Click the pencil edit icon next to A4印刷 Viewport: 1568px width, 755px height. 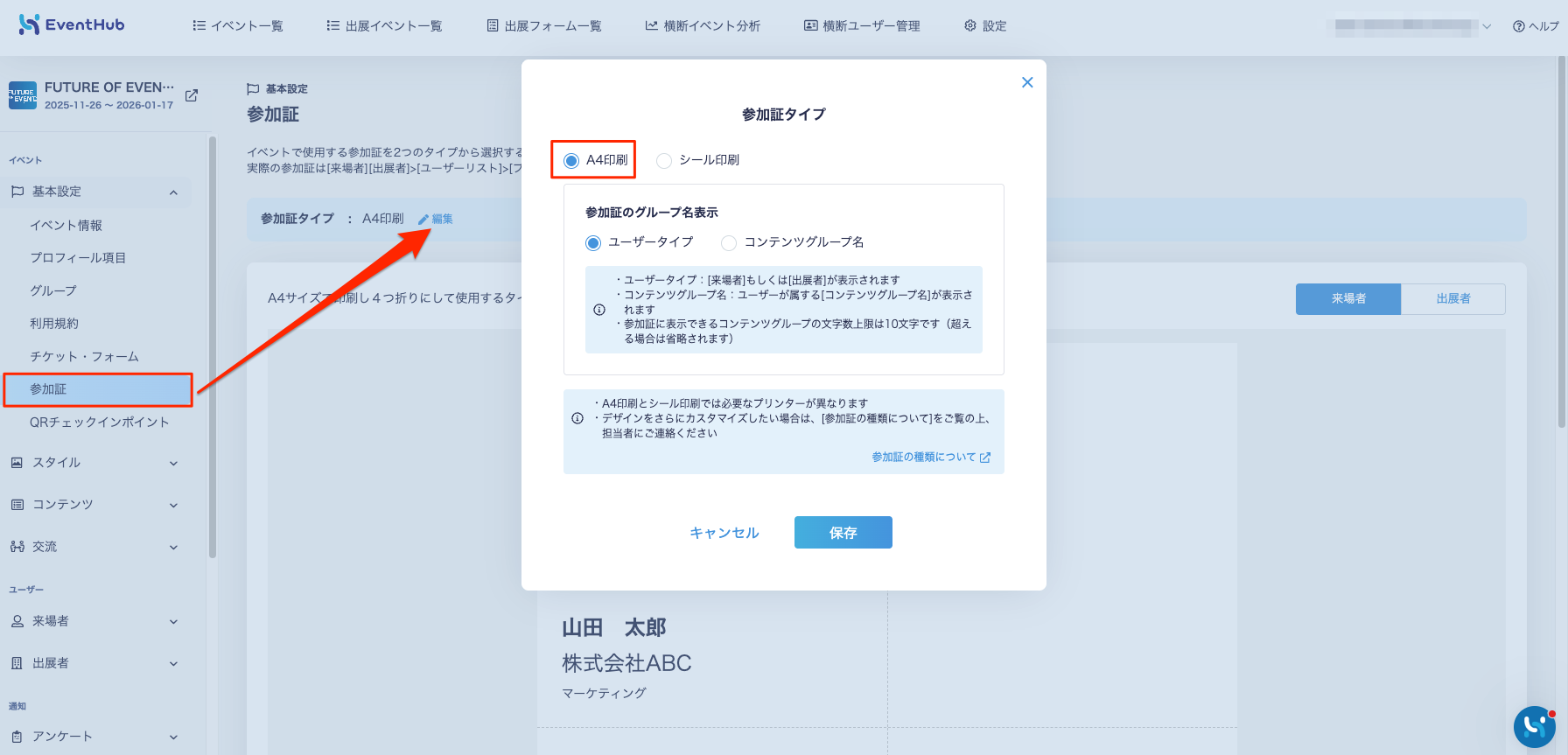pyautogui.click(x=423, y=219)
